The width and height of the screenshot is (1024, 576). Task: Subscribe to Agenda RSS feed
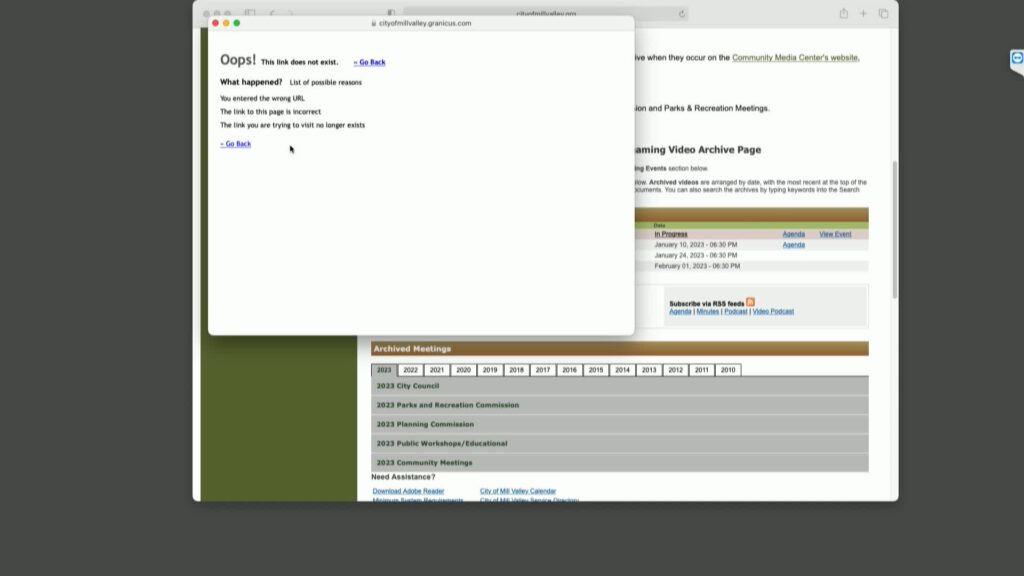click(680, 312)
